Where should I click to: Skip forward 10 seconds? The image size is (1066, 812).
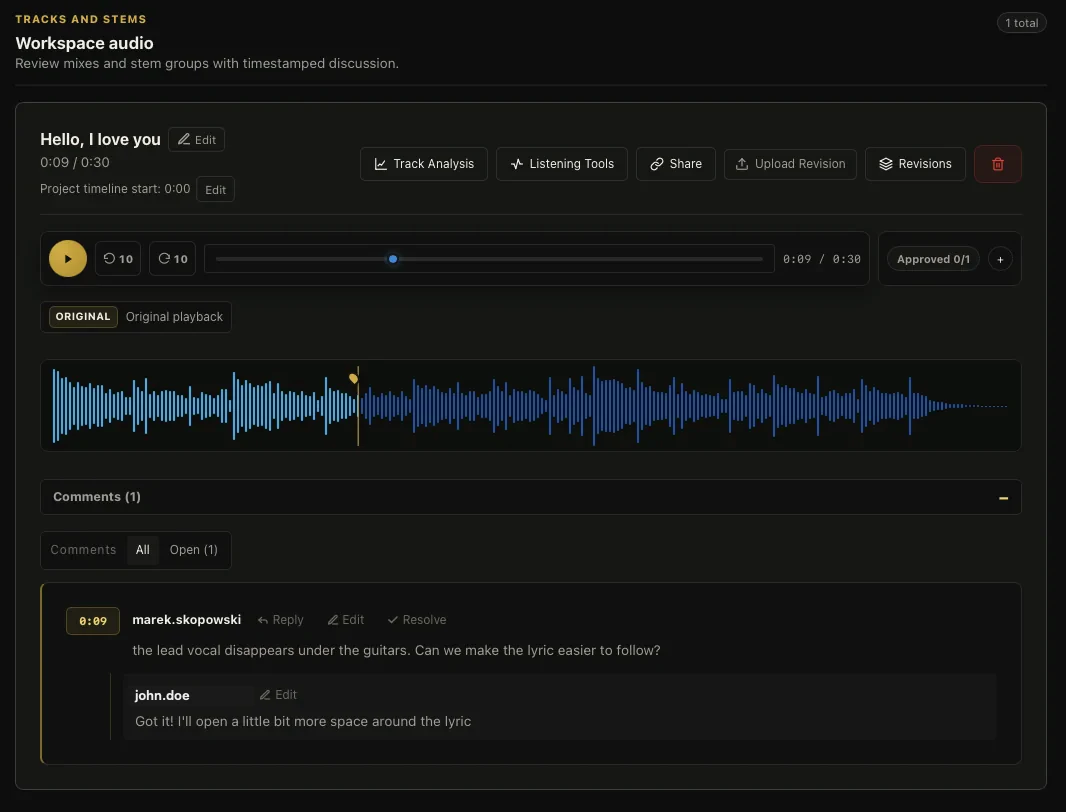173,258
